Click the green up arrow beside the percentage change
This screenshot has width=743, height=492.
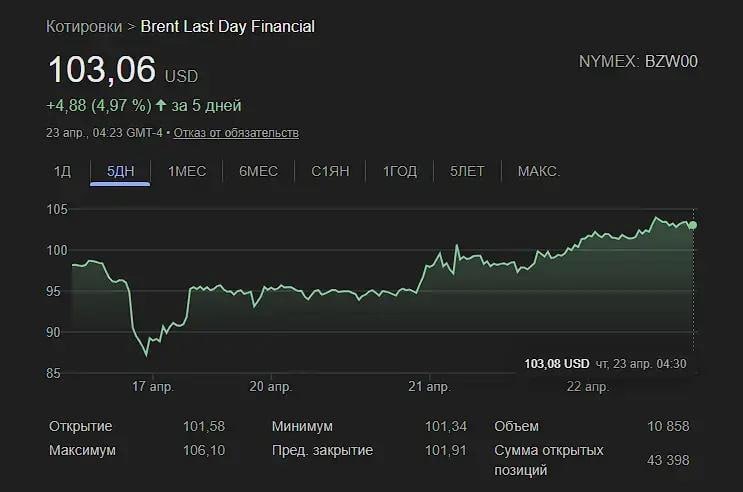(163, 105)
